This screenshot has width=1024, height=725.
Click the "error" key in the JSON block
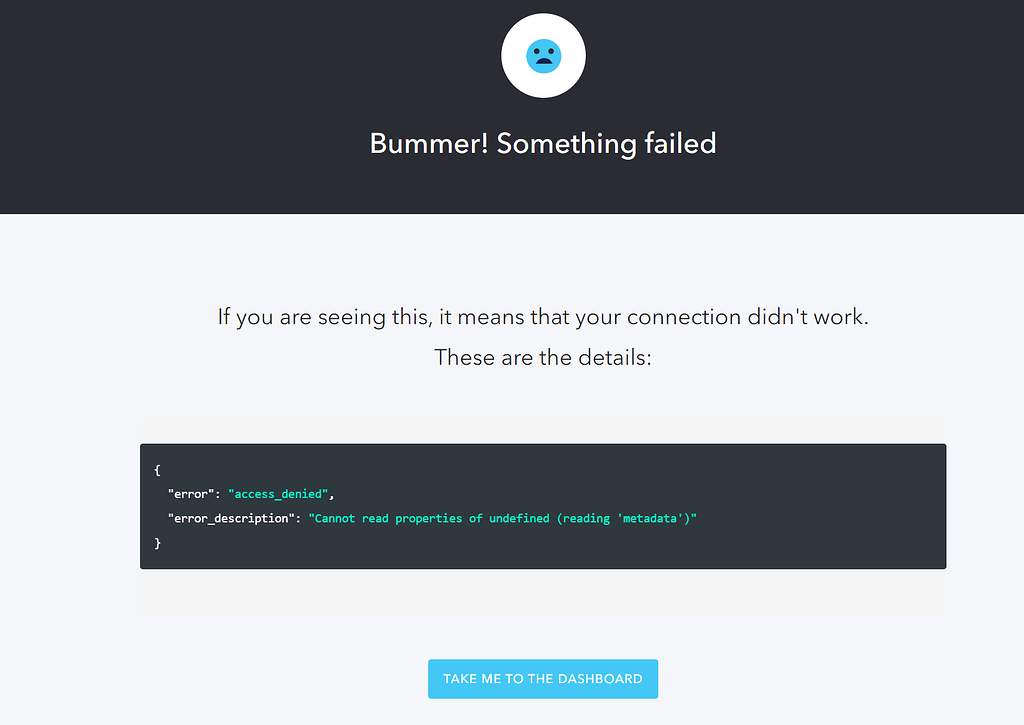coord(191,494)
